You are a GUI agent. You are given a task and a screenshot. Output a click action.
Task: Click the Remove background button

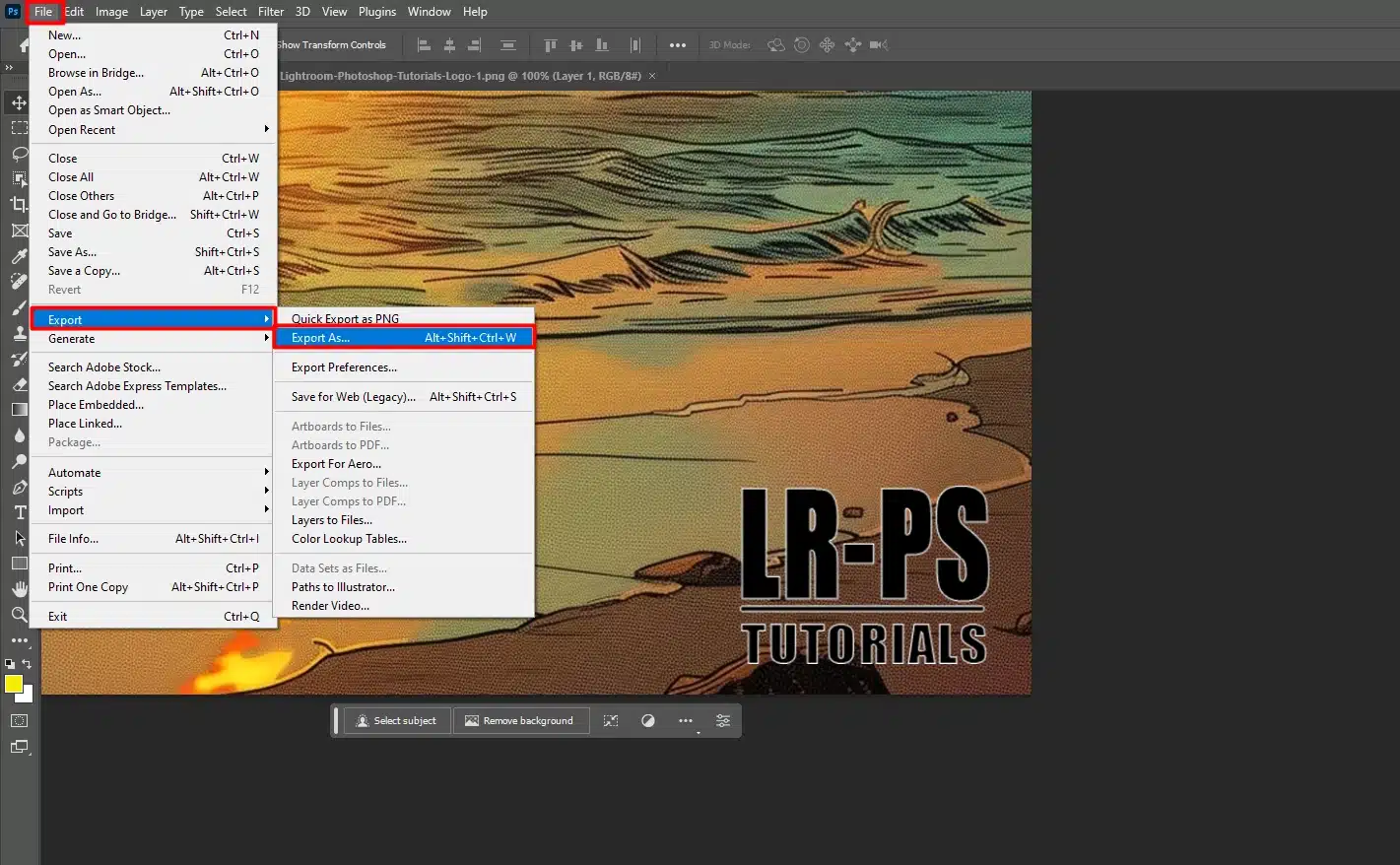[520, 721]
